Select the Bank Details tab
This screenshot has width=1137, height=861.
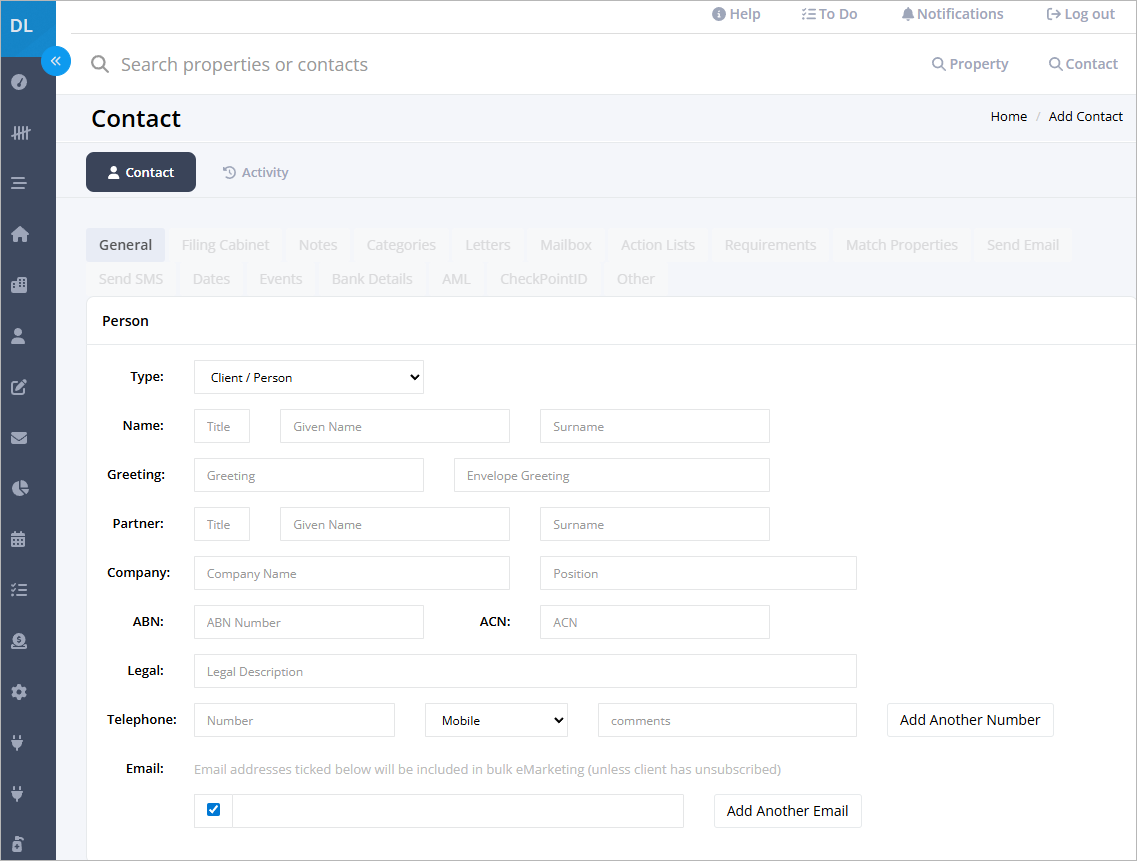tap(372, 279)
